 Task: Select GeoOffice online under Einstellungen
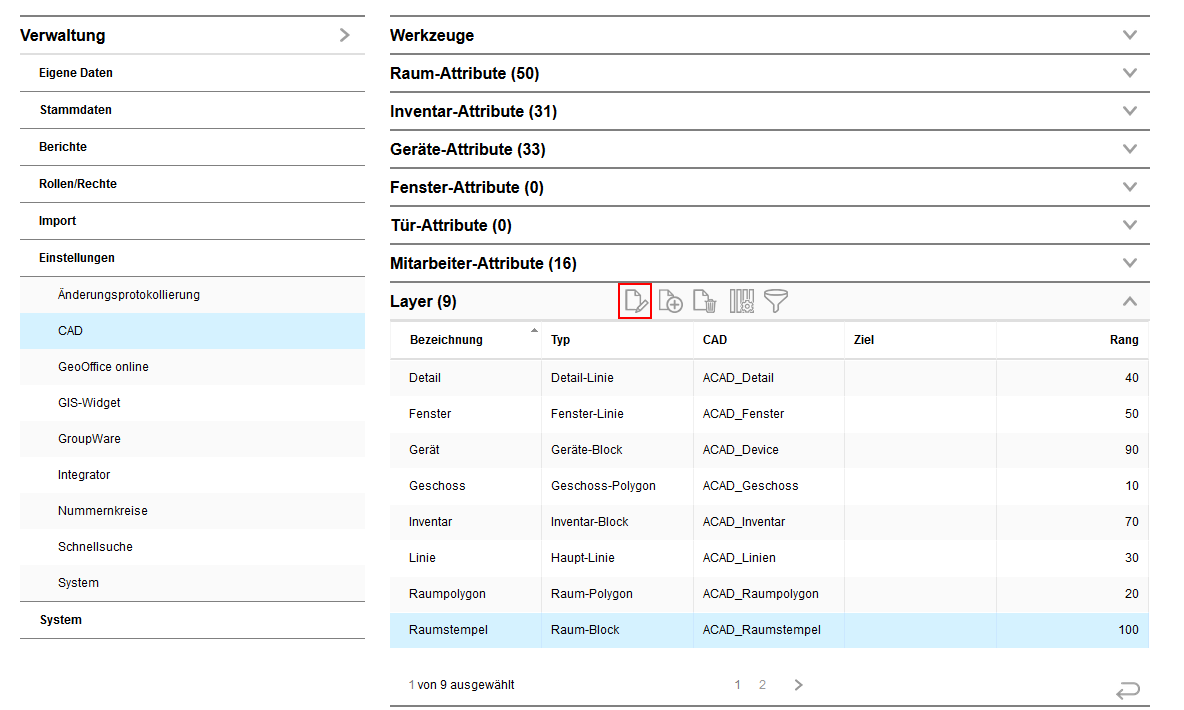[x=103, y=367]
